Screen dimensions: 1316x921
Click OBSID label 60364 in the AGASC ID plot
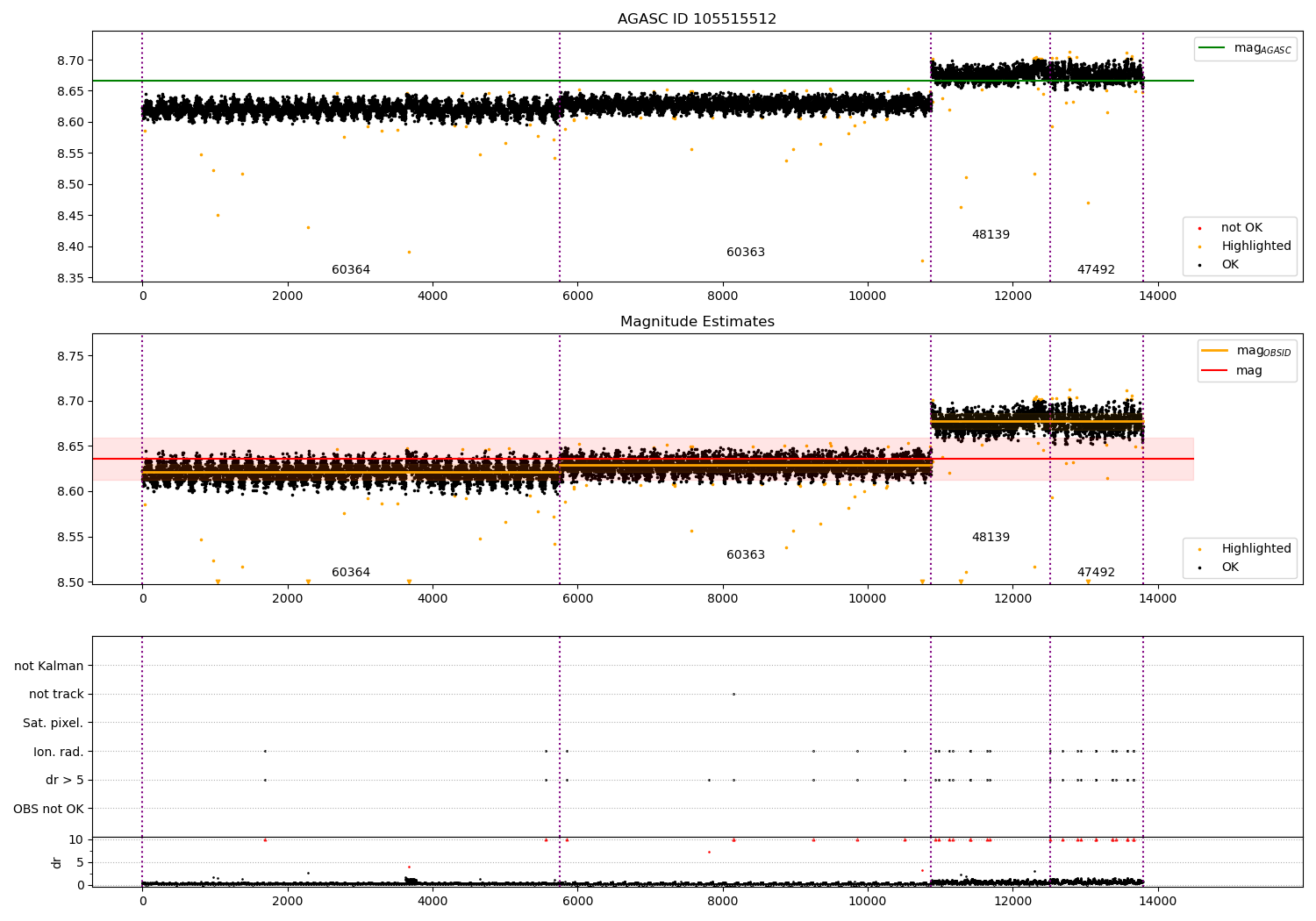tap(351, 270)
